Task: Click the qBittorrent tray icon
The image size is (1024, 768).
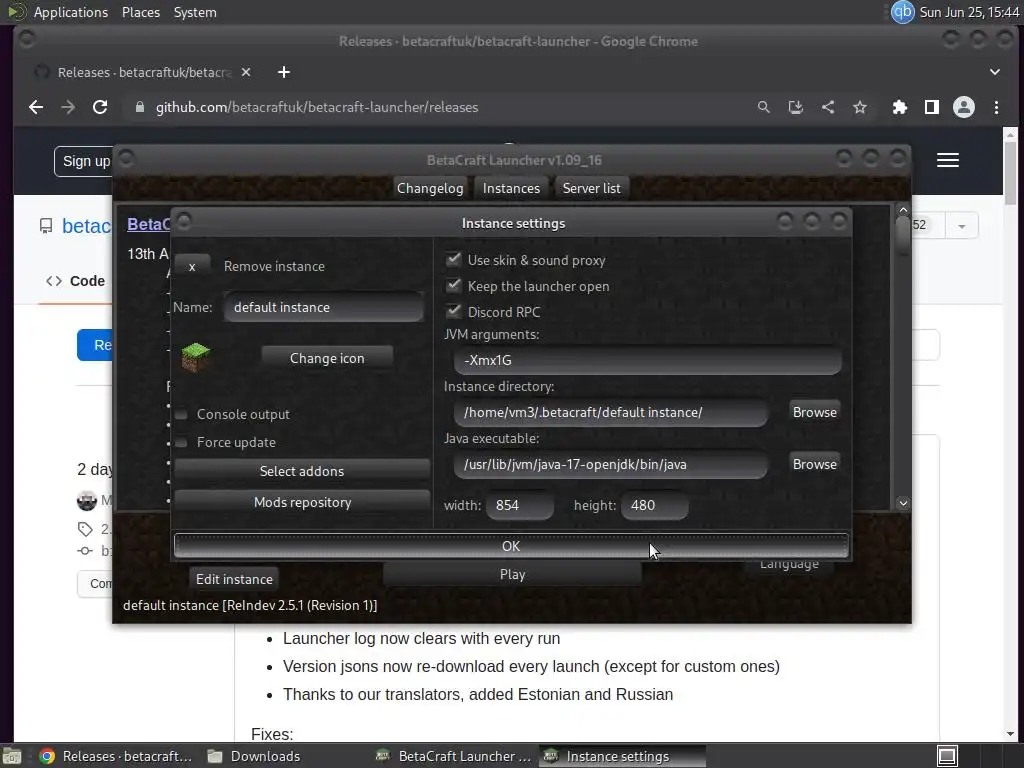Action: pos(903,12)
